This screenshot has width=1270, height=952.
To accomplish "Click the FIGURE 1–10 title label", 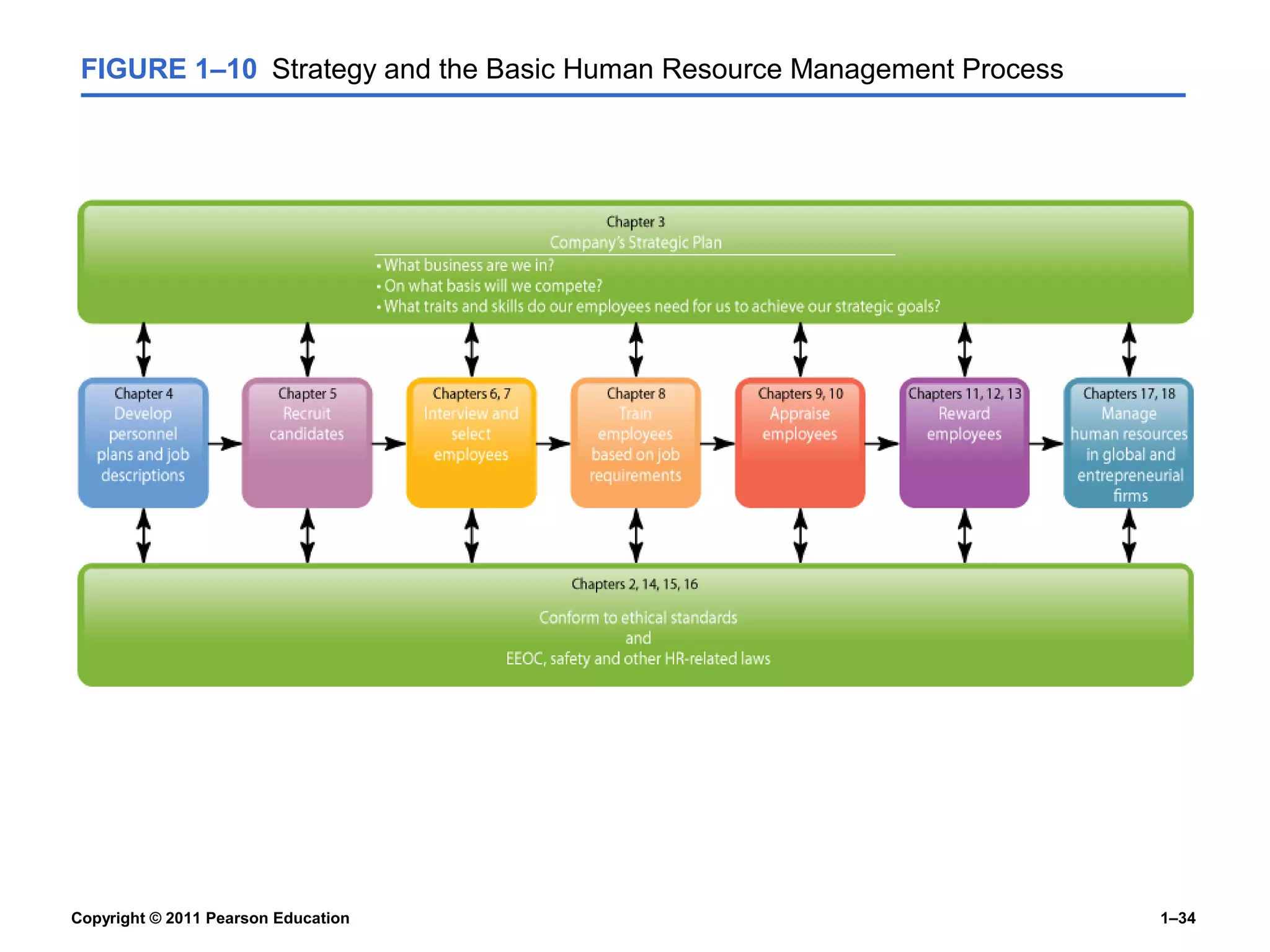I will (169, 69).
